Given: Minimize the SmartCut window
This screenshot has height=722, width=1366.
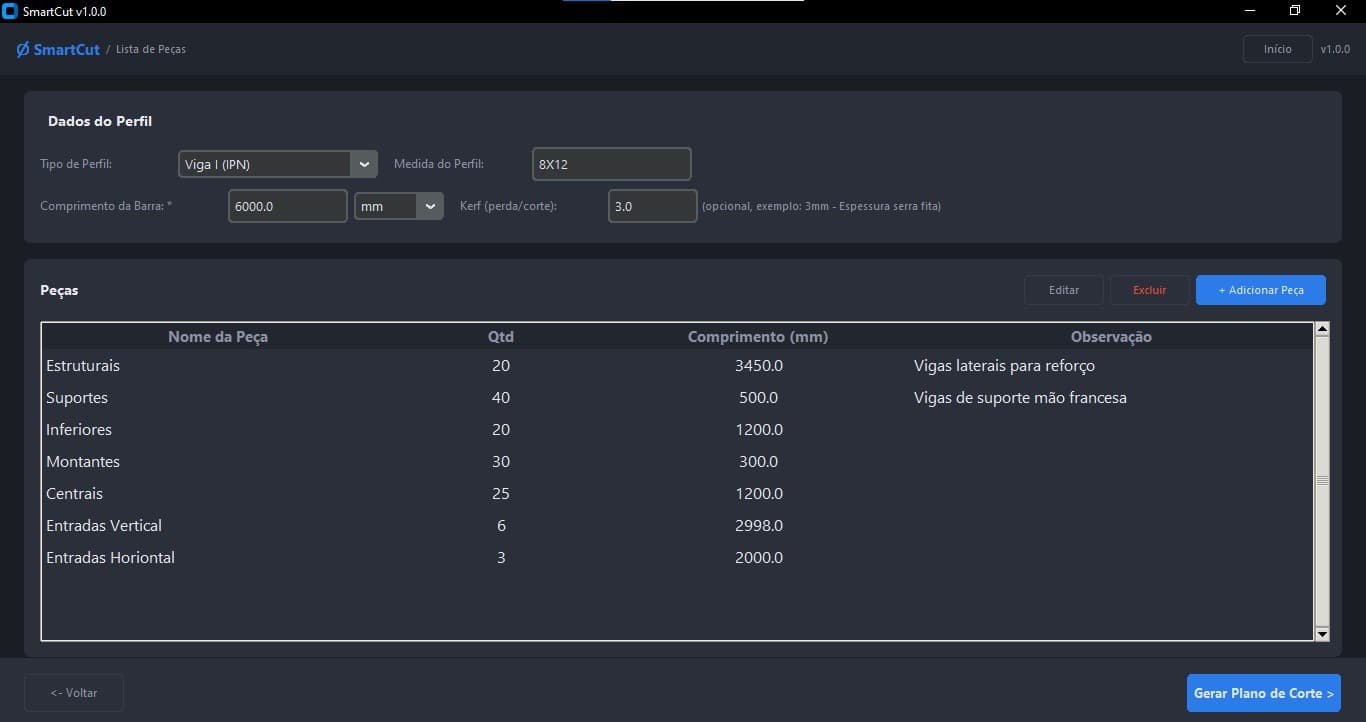Looking at the screenshot, I should [1250, 11].
